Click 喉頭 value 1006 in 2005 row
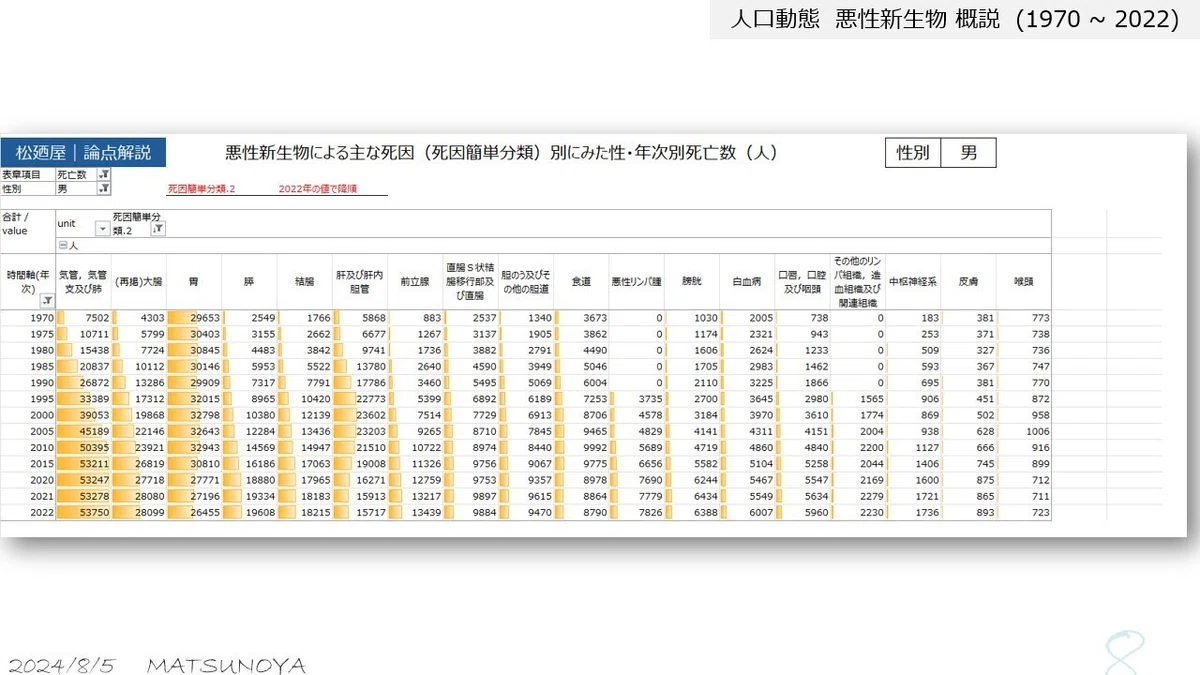 click(1036, 431)
